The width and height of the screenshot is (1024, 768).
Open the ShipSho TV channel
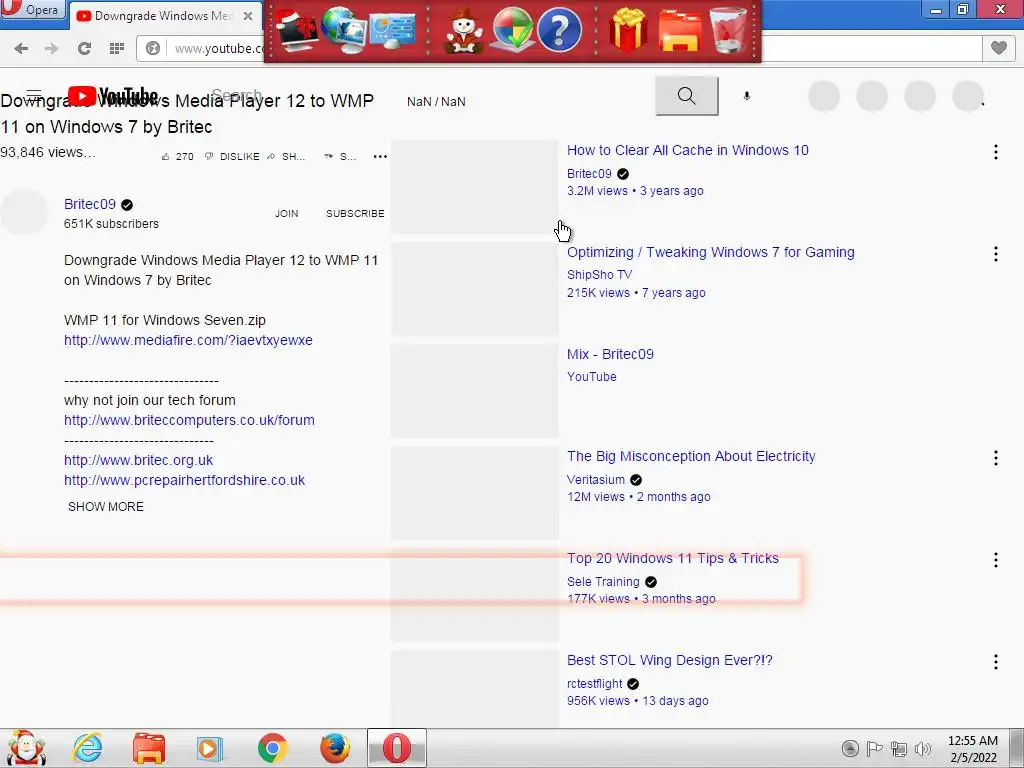pos(600,275)
